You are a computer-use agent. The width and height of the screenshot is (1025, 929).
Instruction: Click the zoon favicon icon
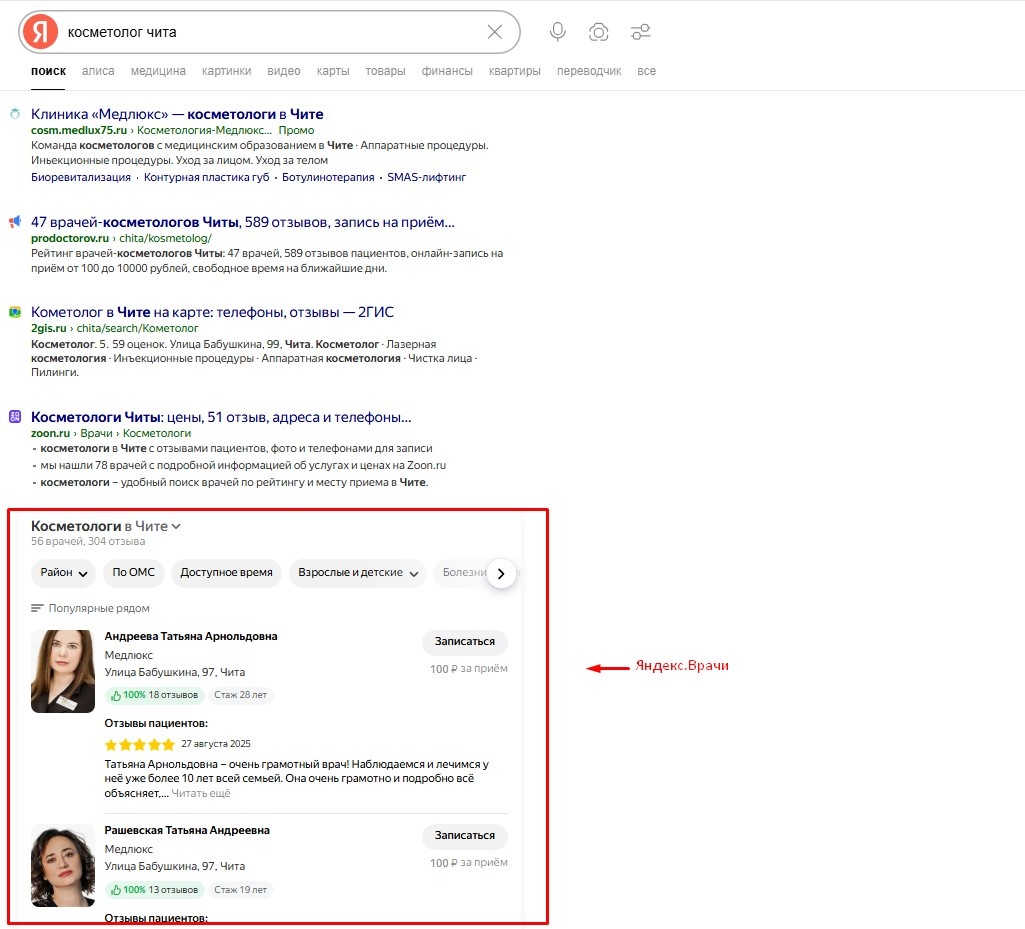[14, 417]
